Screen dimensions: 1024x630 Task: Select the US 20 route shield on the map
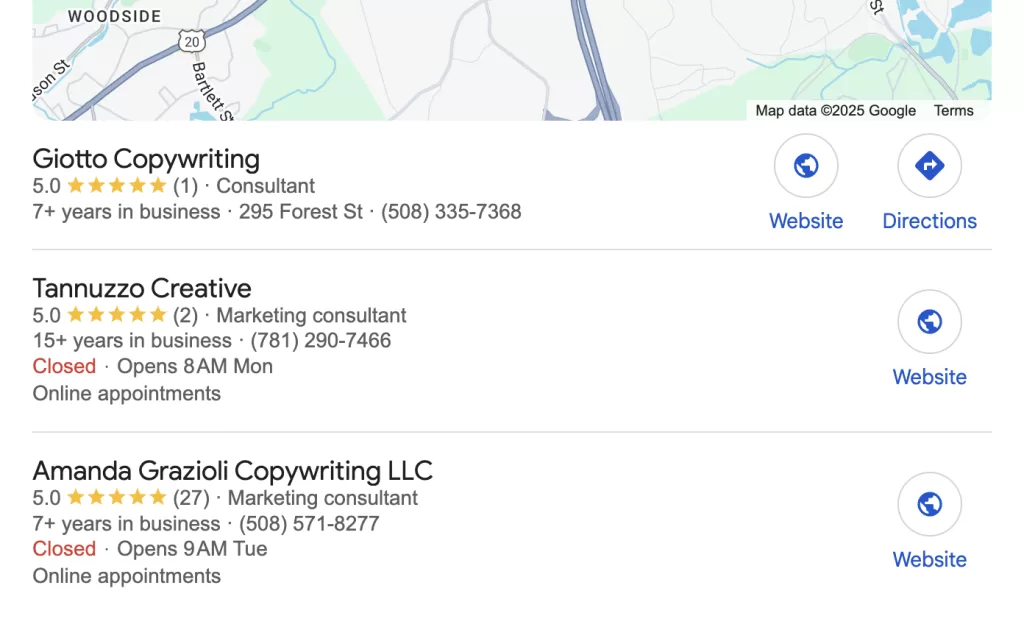(192, 42)
